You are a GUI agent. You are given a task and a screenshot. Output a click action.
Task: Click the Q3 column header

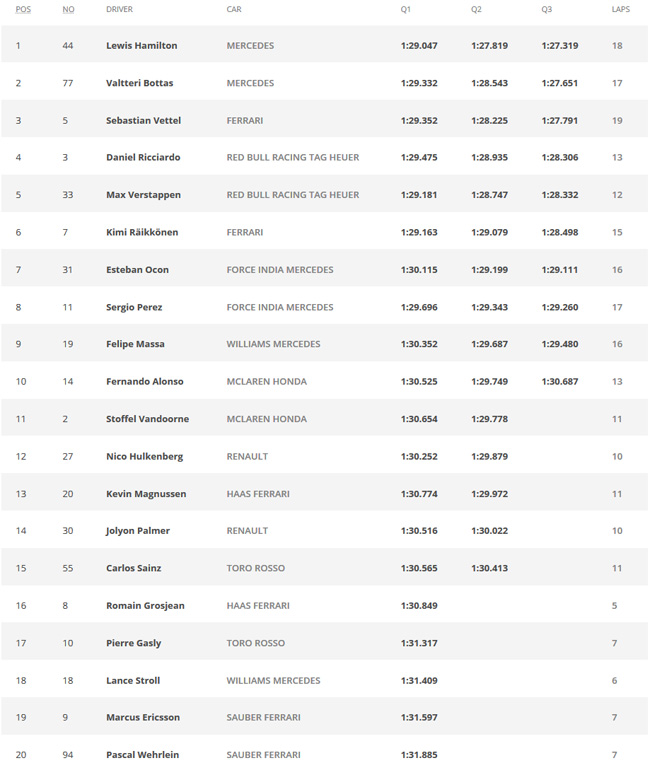(x=546, y=9)
